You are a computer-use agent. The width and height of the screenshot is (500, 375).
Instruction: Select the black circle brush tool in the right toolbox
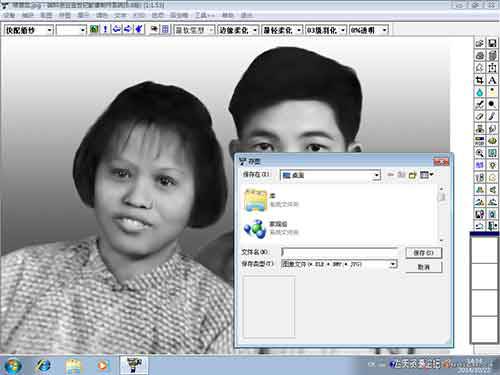click(492, 104)
